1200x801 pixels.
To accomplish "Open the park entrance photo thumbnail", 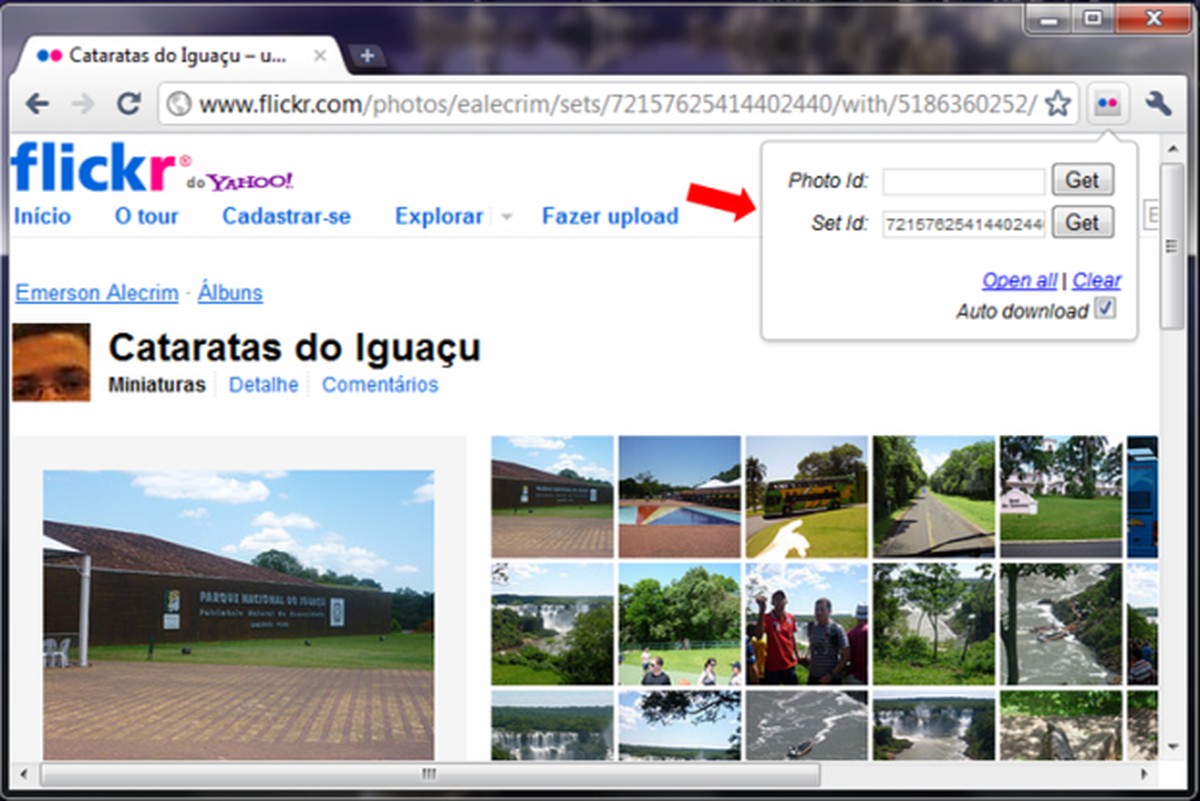I will click(x=552, y=496).
